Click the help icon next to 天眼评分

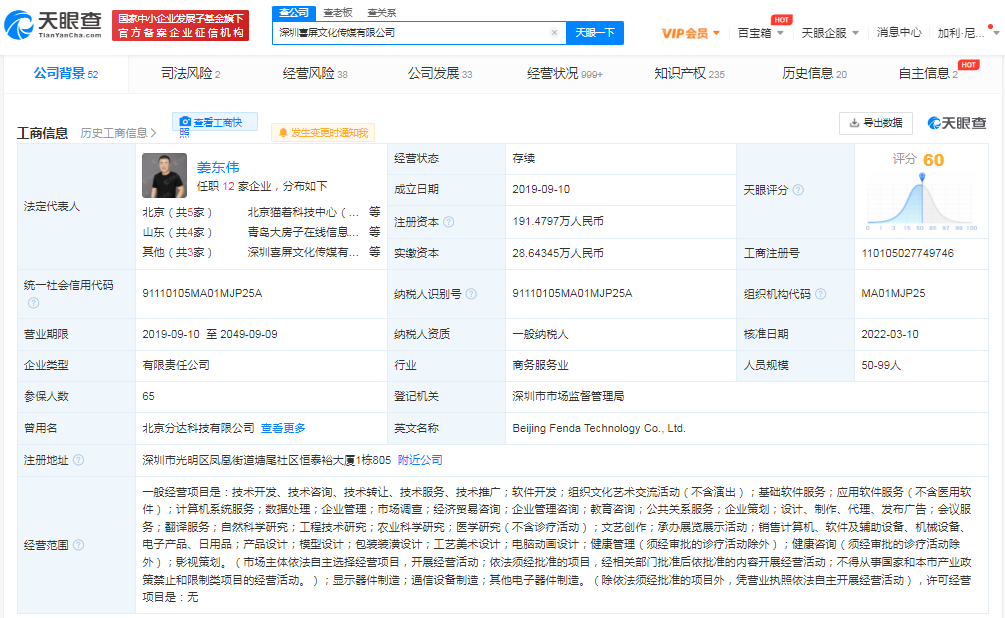click(798, 190)
